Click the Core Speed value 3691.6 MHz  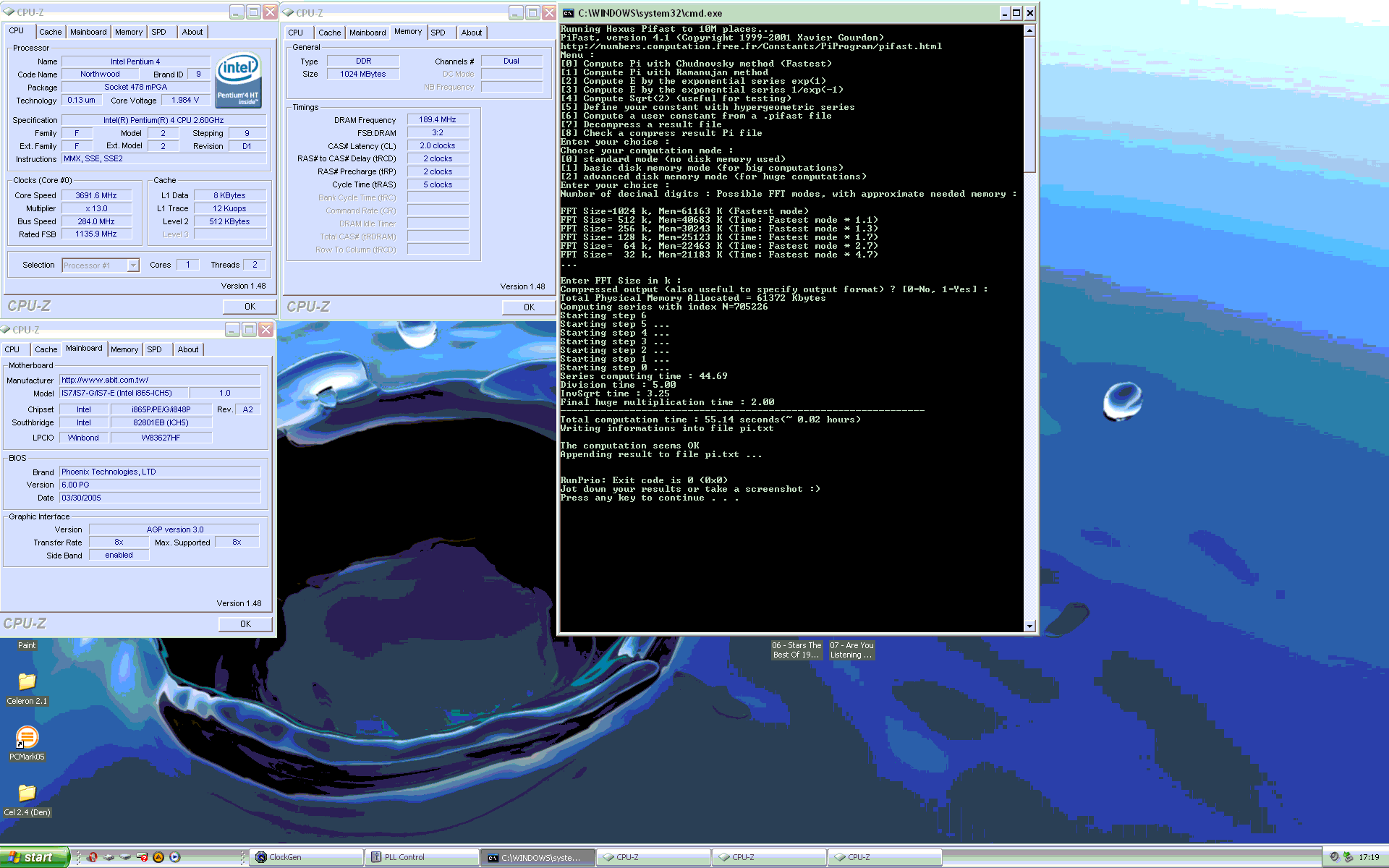pos(96,195)
